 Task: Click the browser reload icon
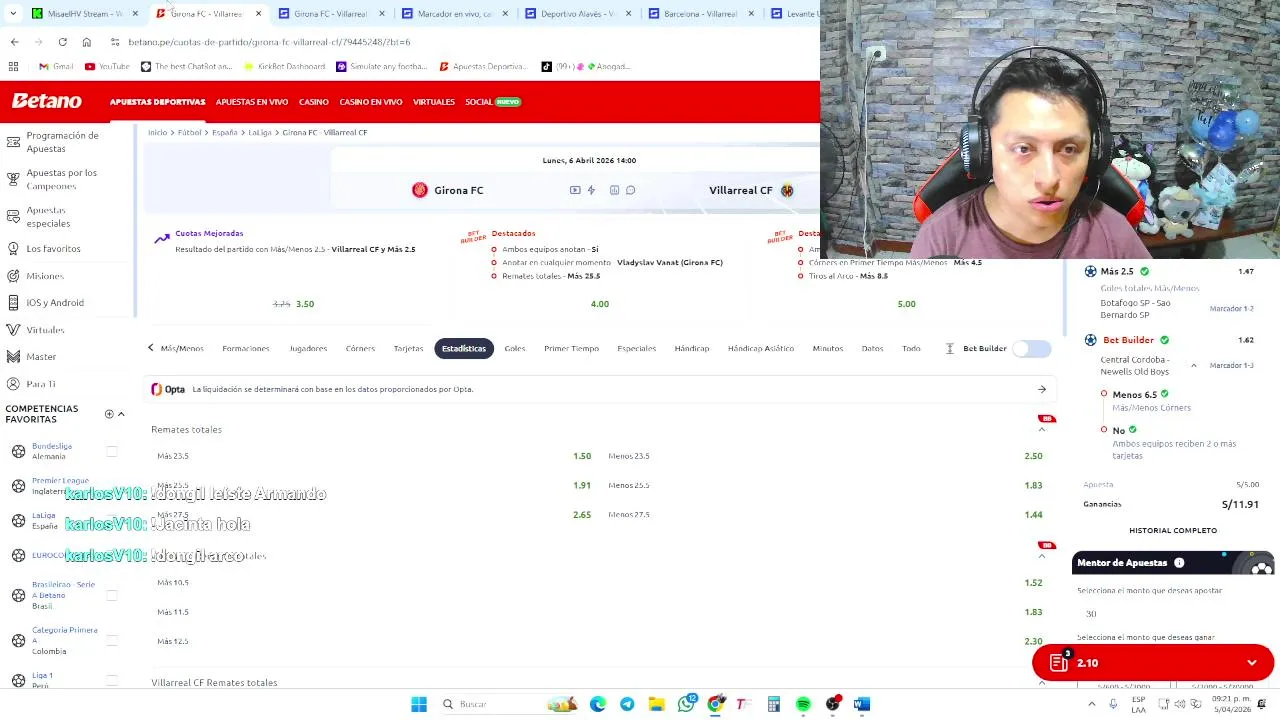(x=62, y=42)
